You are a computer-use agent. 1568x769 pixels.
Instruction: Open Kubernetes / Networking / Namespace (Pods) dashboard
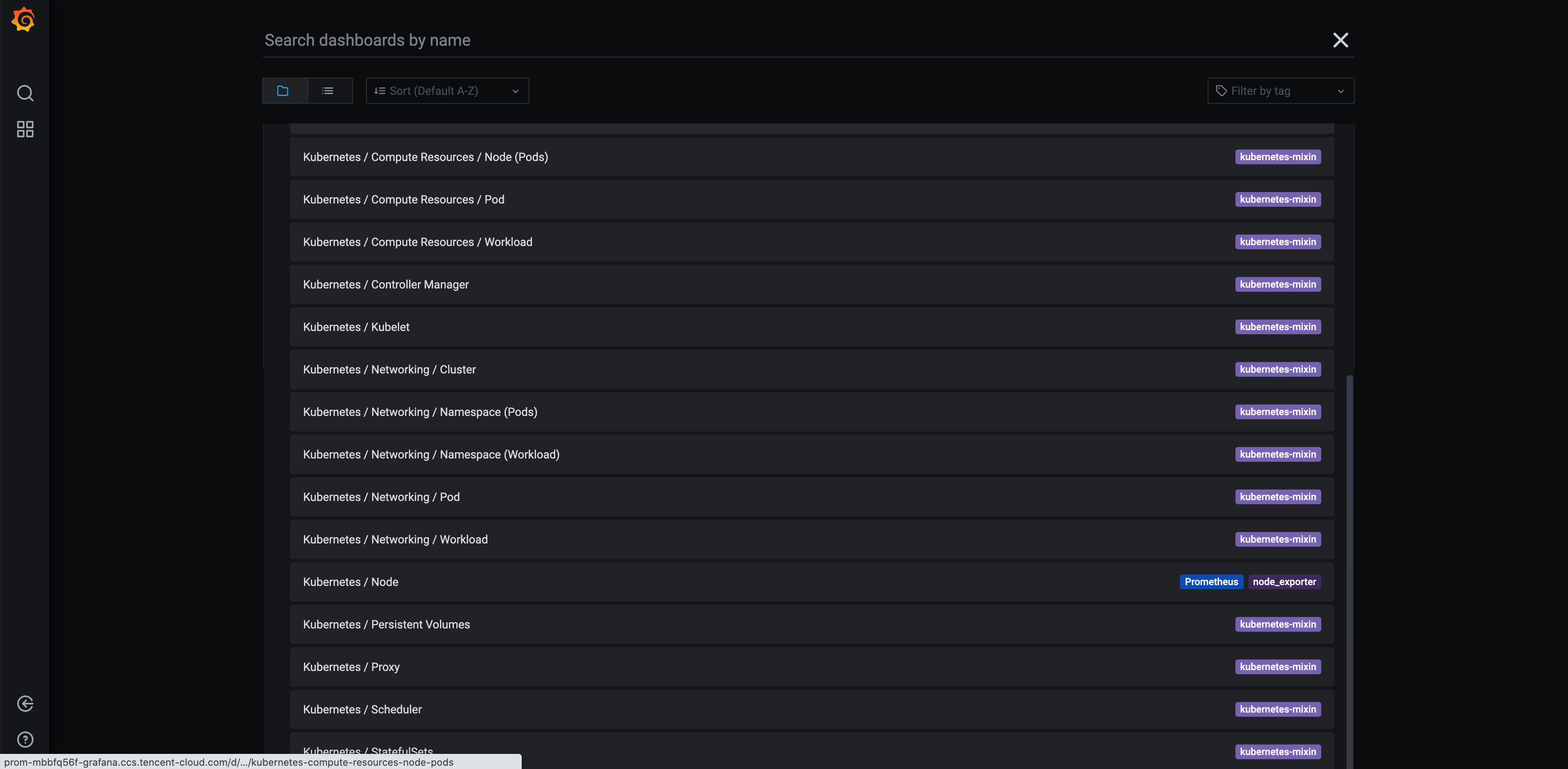click(x=811, y=412)
